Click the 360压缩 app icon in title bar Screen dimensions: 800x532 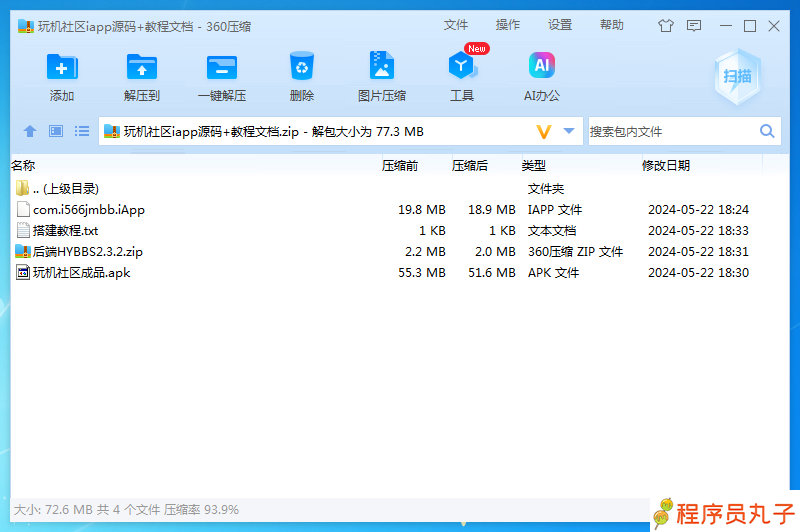coord(26,26)
